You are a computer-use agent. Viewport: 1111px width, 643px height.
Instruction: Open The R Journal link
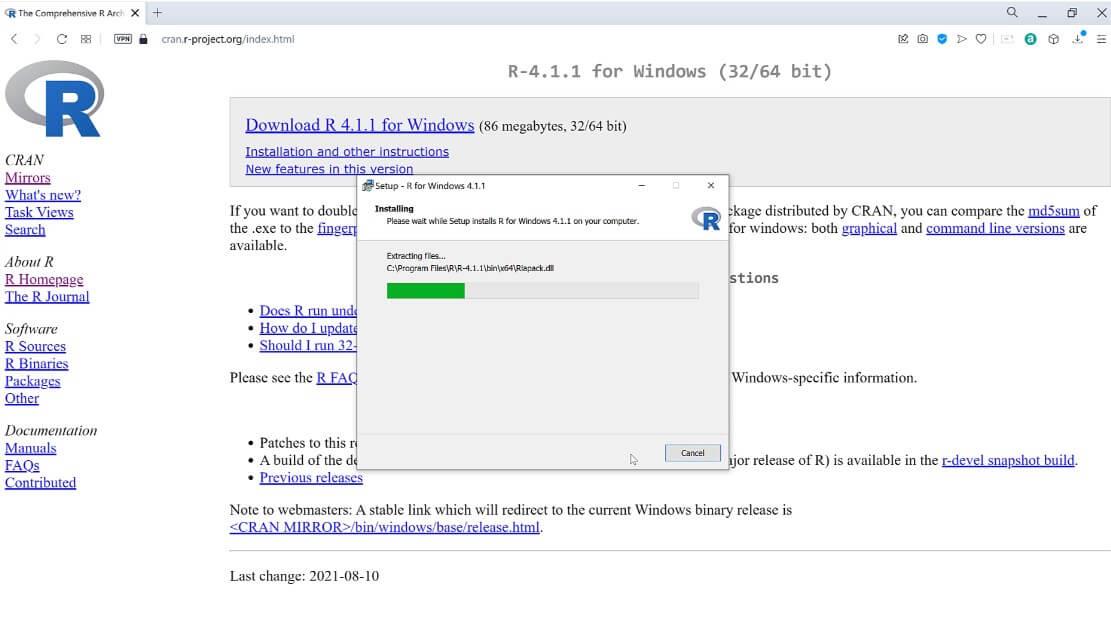coord(47,297)
